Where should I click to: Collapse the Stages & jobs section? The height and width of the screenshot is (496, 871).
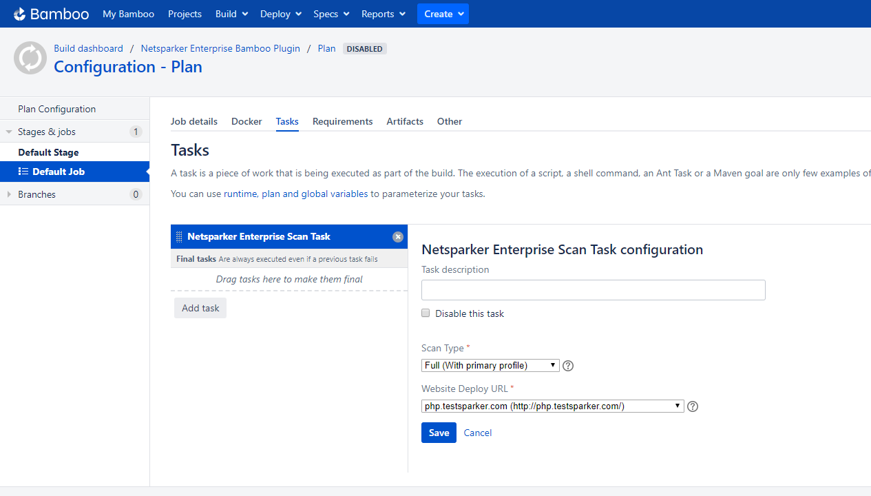click(9, 132)
